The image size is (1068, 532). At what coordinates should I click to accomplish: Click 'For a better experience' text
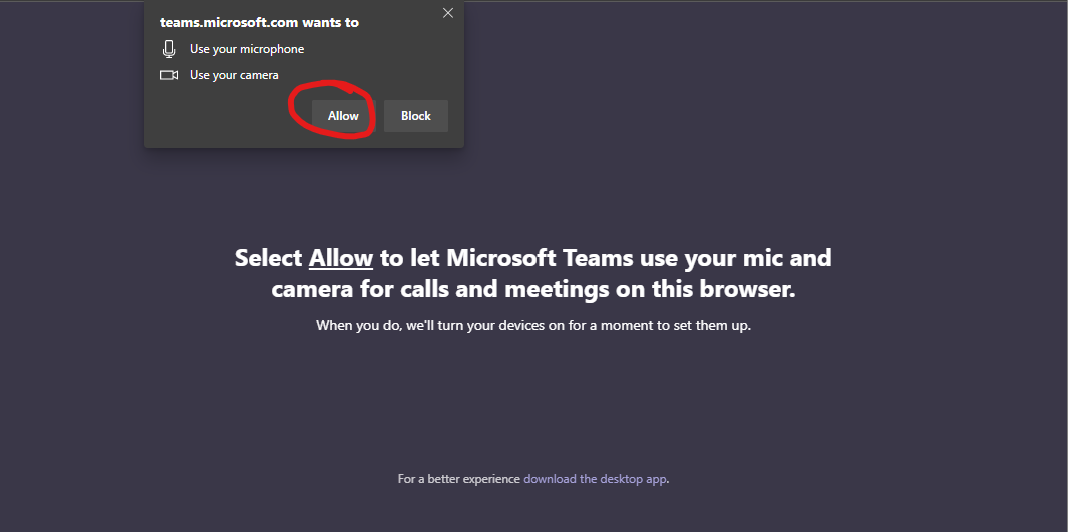458,479
